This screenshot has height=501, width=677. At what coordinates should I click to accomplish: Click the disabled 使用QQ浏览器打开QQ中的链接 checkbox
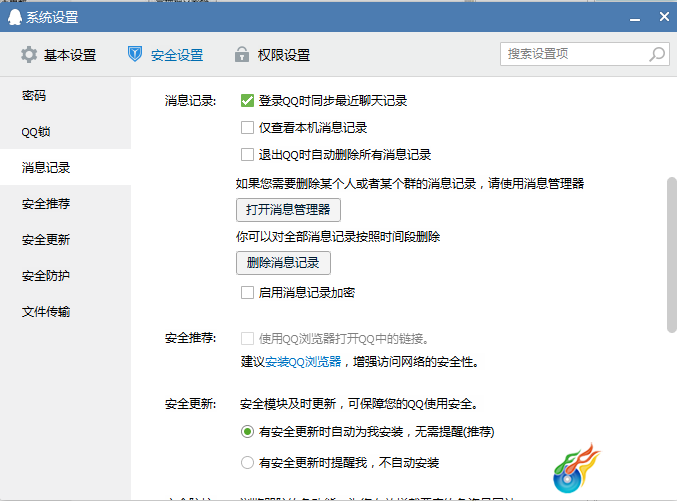[x=247, y=339]
